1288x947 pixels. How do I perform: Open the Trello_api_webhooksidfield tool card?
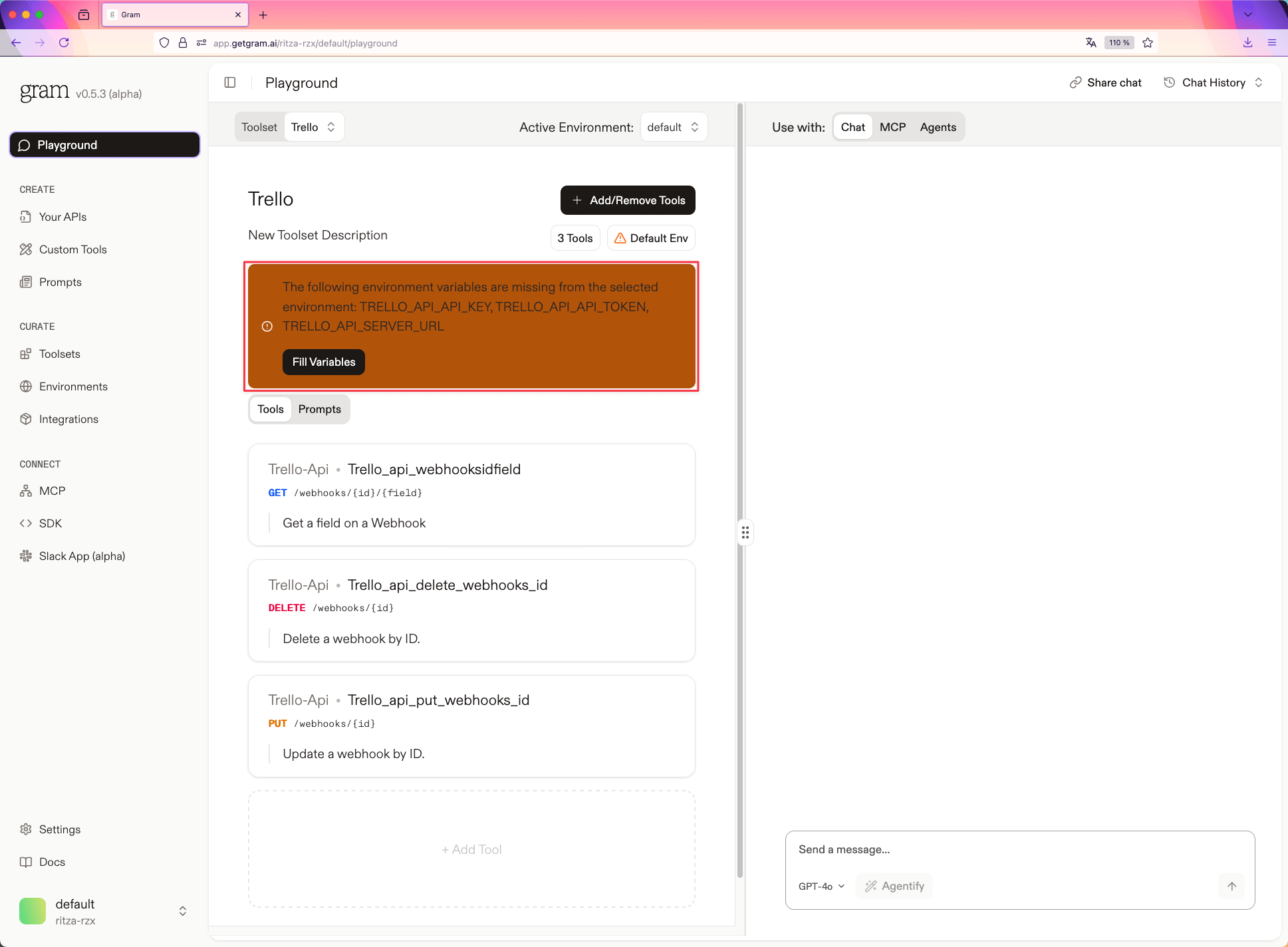pyautogui.click(x=471, y=495)
